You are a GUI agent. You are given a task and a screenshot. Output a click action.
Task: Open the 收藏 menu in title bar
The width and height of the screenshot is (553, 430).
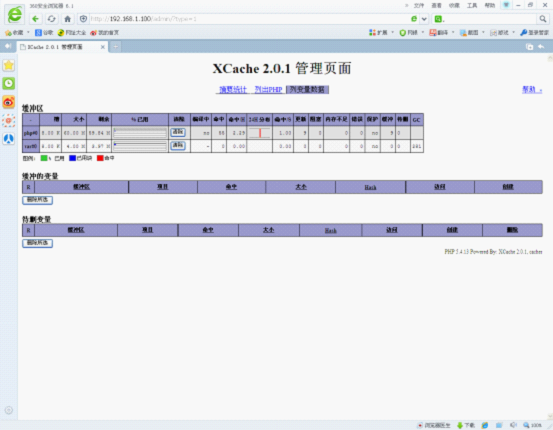click(x=454, y=5)
